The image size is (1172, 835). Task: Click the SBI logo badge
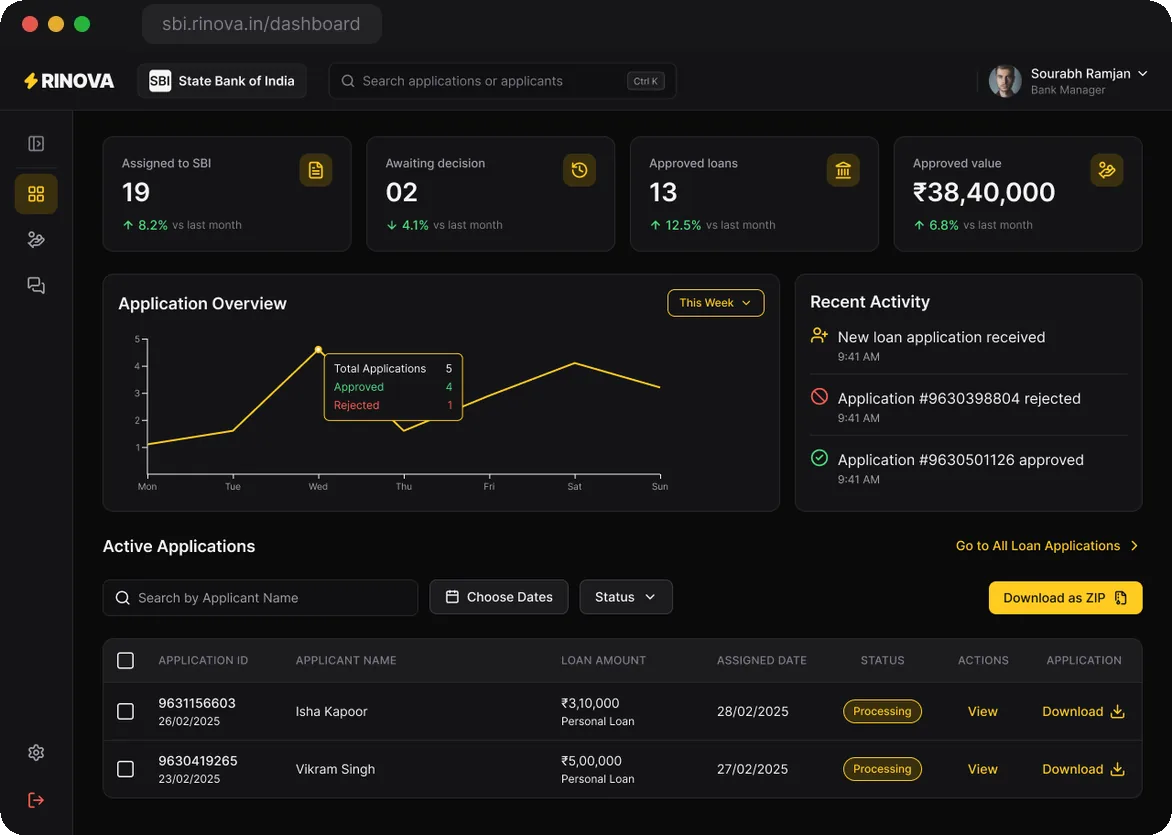[x=160, y=81]
